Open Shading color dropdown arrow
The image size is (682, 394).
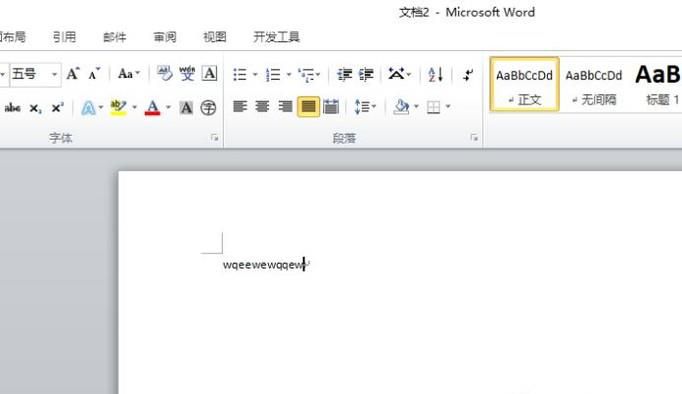[x=416, y=107]
